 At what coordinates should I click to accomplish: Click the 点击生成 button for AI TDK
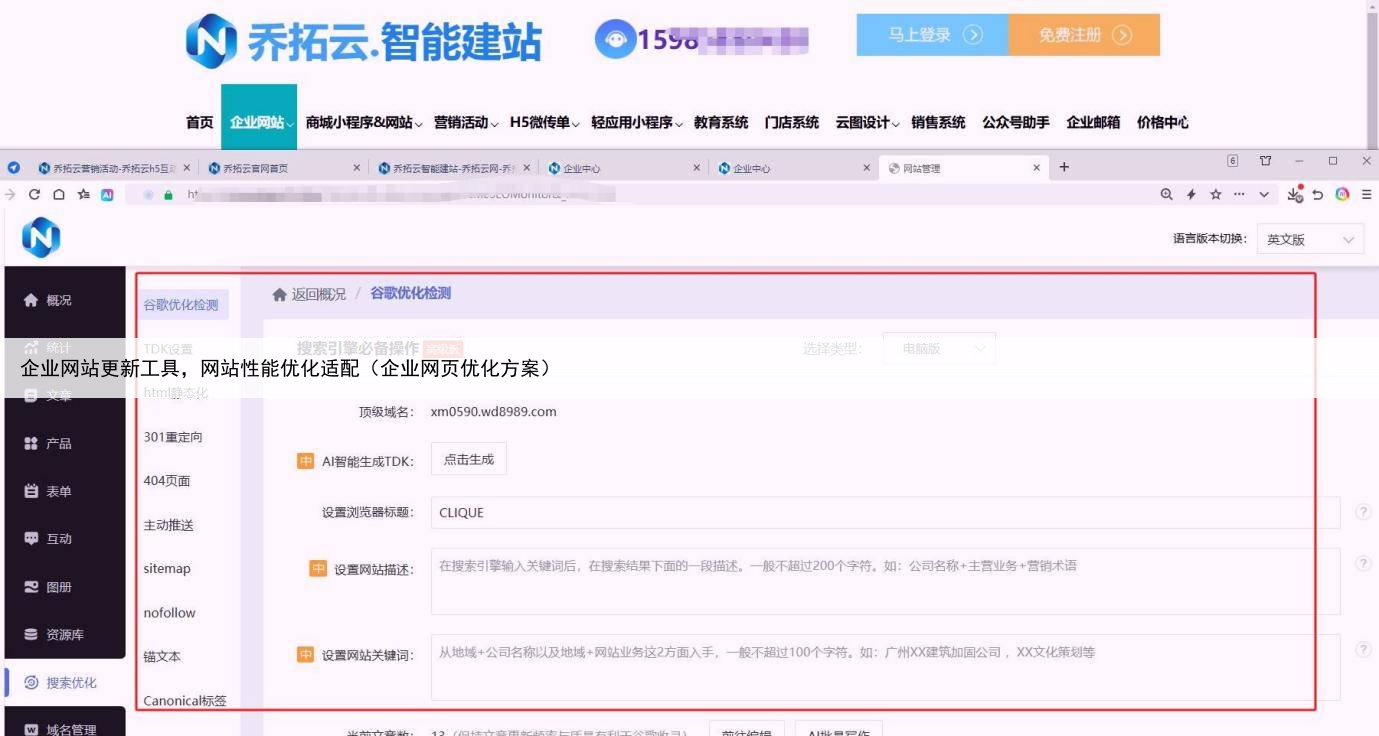click(x=468, y=459)
